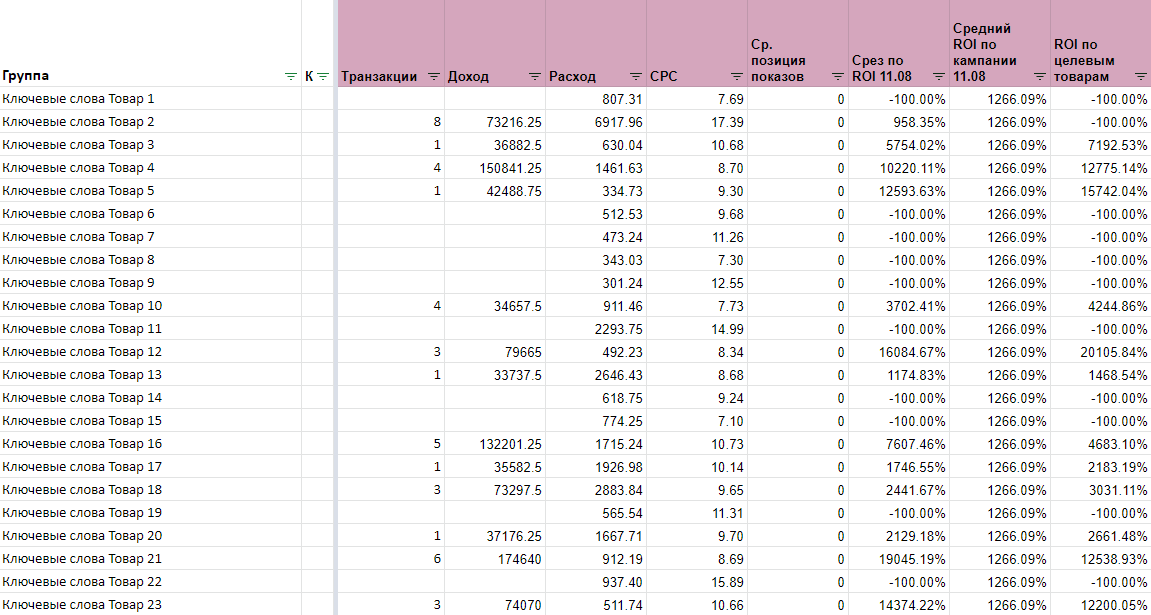Click ROI slice value 958.35%
This screenshot has height=615, width=1151.
click(920, 121)
